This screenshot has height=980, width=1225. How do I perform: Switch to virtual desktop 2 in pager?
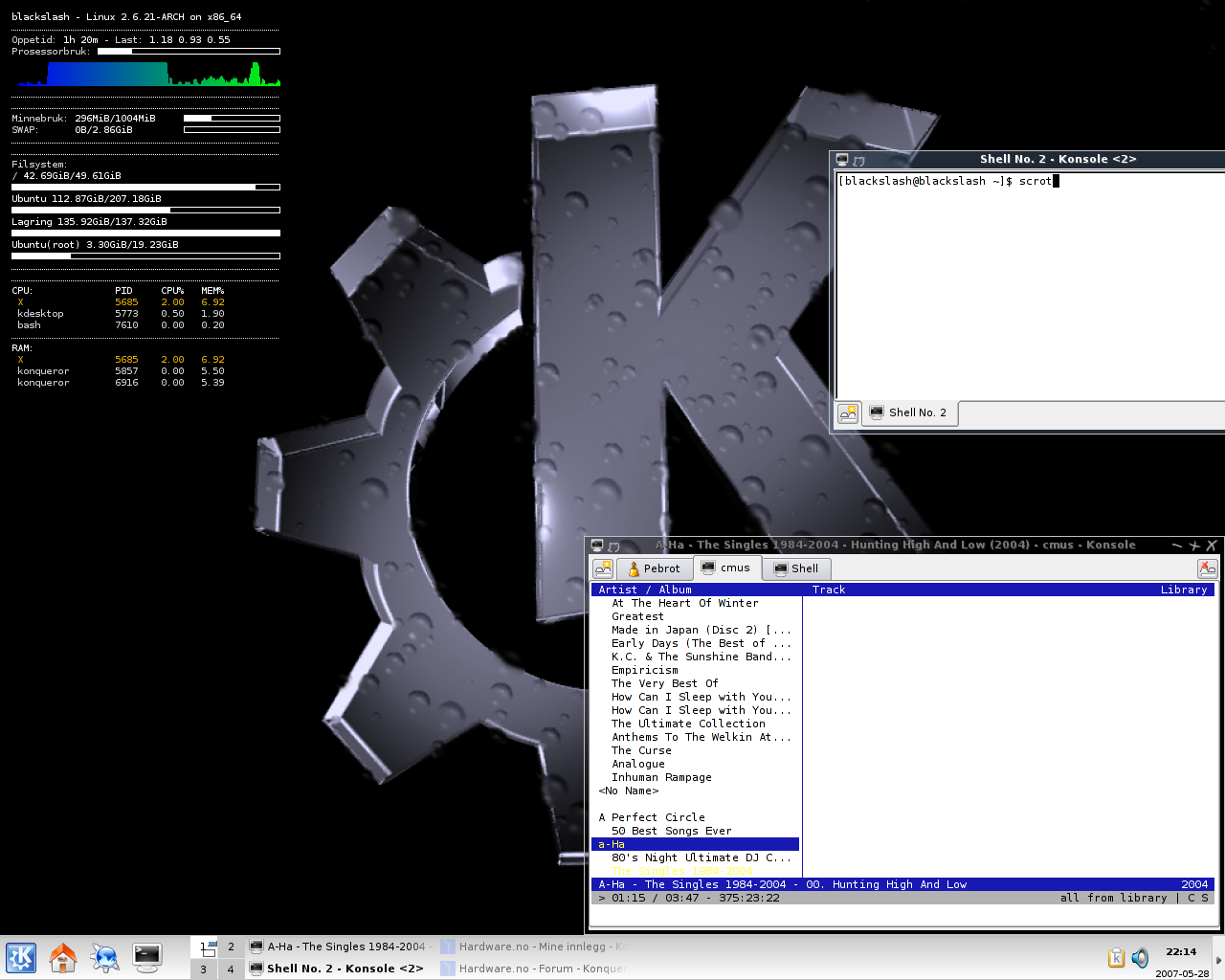[x=231, y=947]
